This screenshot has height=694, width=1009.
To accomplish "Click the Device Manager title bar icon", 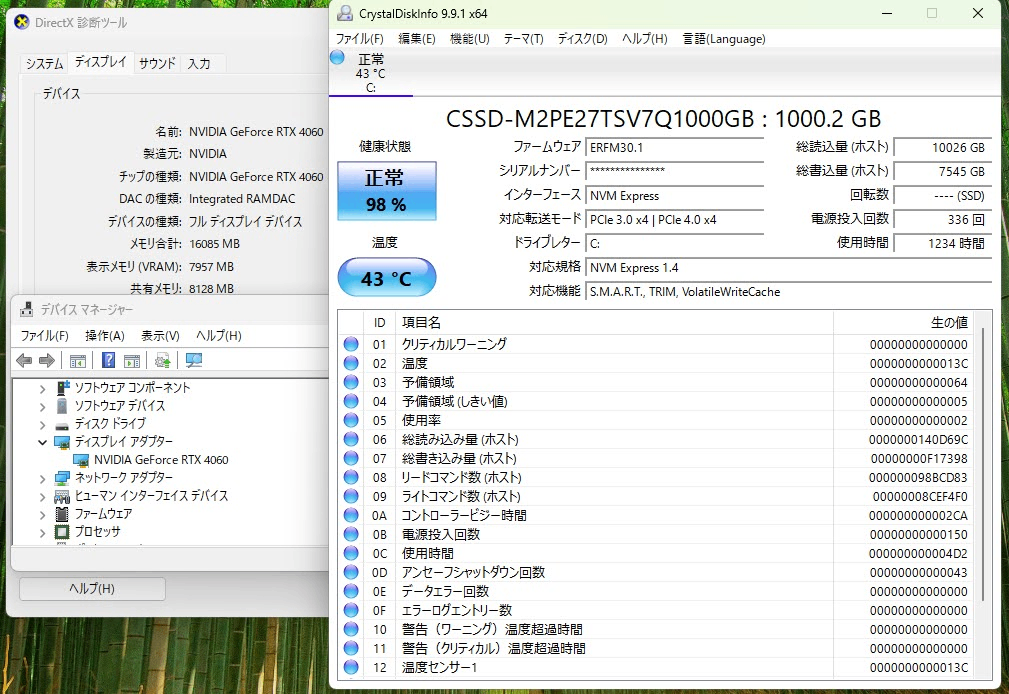I will click(x=26, y=310).
